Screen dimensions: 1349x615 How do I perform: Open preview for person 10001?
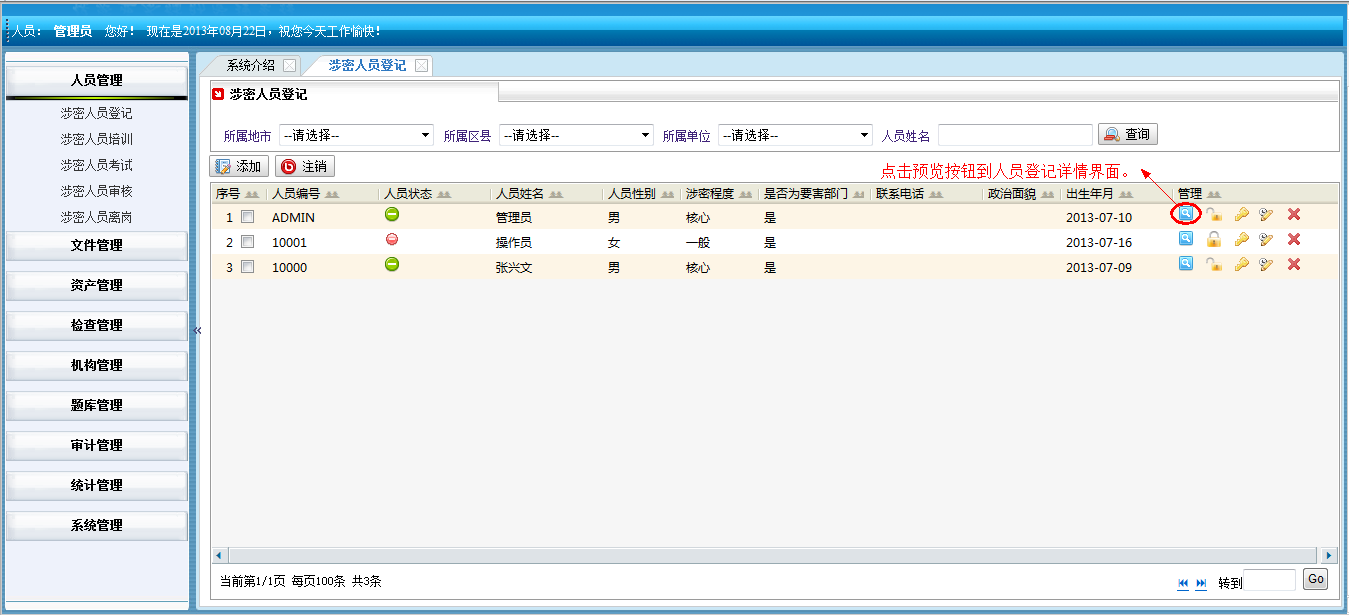coord(1185,238)
